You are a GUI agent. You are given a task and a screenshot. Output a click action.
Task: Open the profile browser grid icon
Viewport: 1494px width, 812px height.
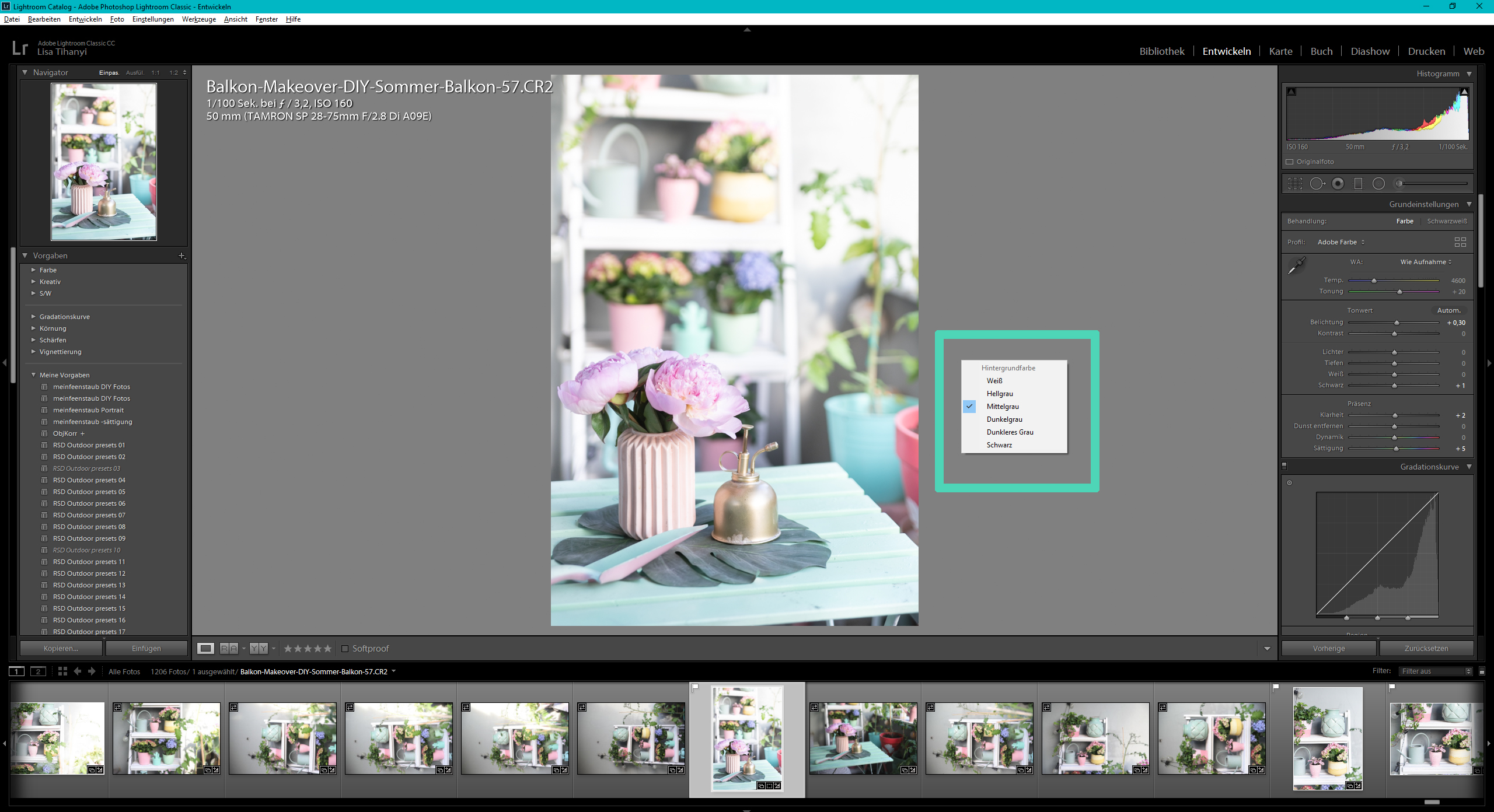tap(1460, 242)
